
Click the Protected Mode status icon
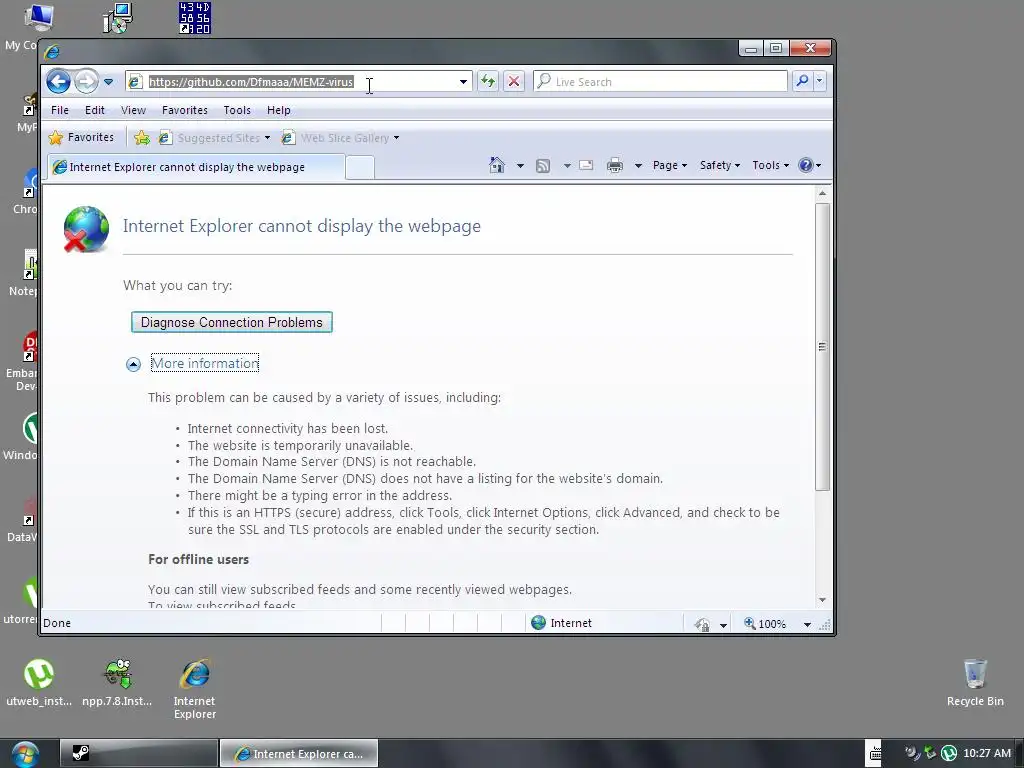(x=703, y=624)
